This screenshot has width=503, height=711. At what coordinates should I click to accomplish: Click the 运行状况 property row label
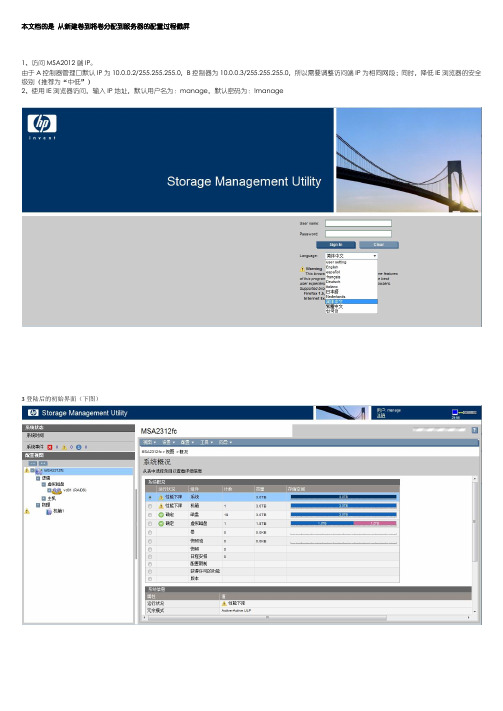click(x=155, y=604)
